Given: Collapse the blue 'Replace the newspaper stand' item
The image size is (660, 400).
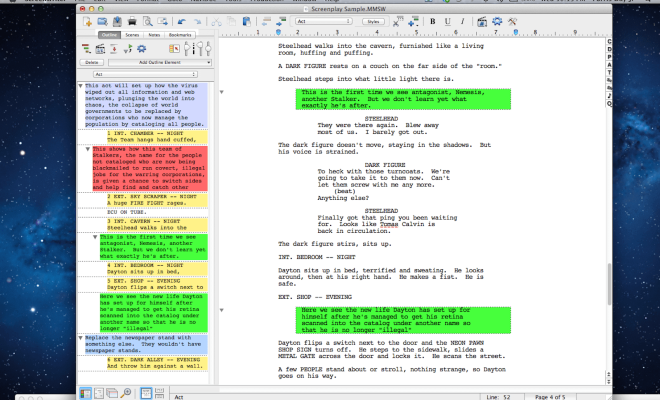Looking at the screenshot, I should coord(80,338).
